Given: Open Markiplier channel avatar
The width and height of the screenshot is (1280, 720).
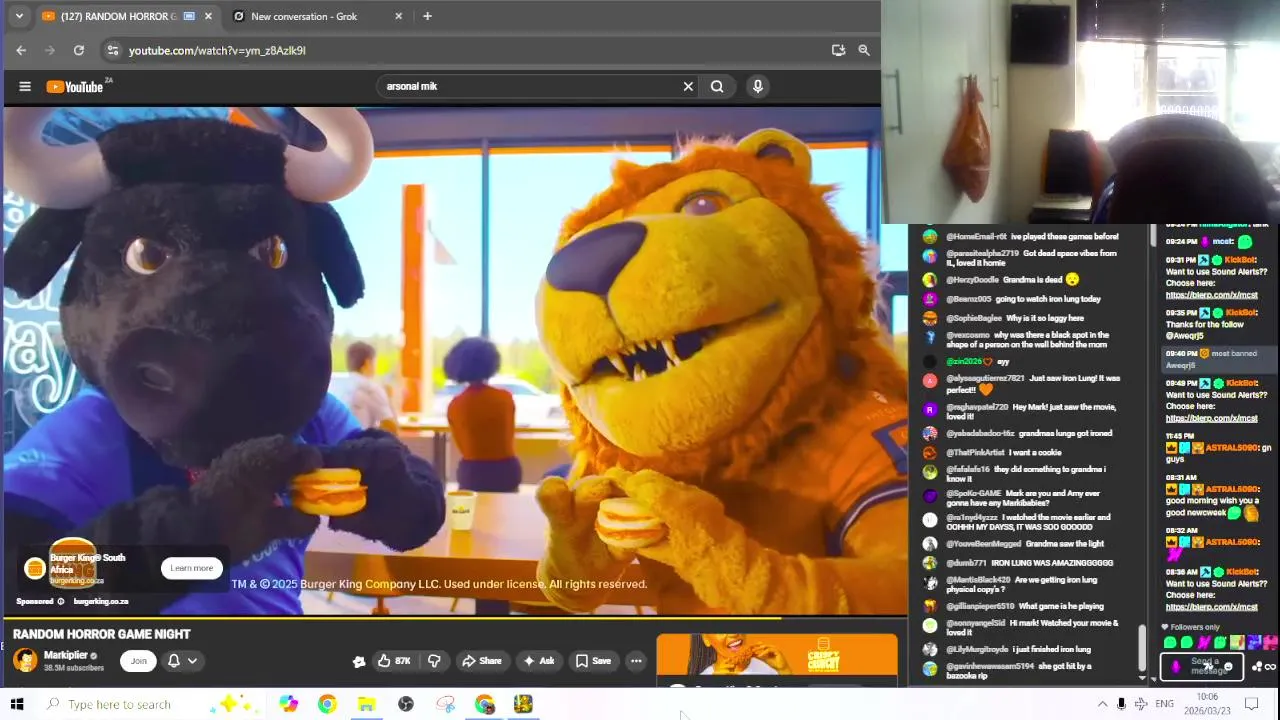Looking at the screenshot, I should [x=25, y=660].
